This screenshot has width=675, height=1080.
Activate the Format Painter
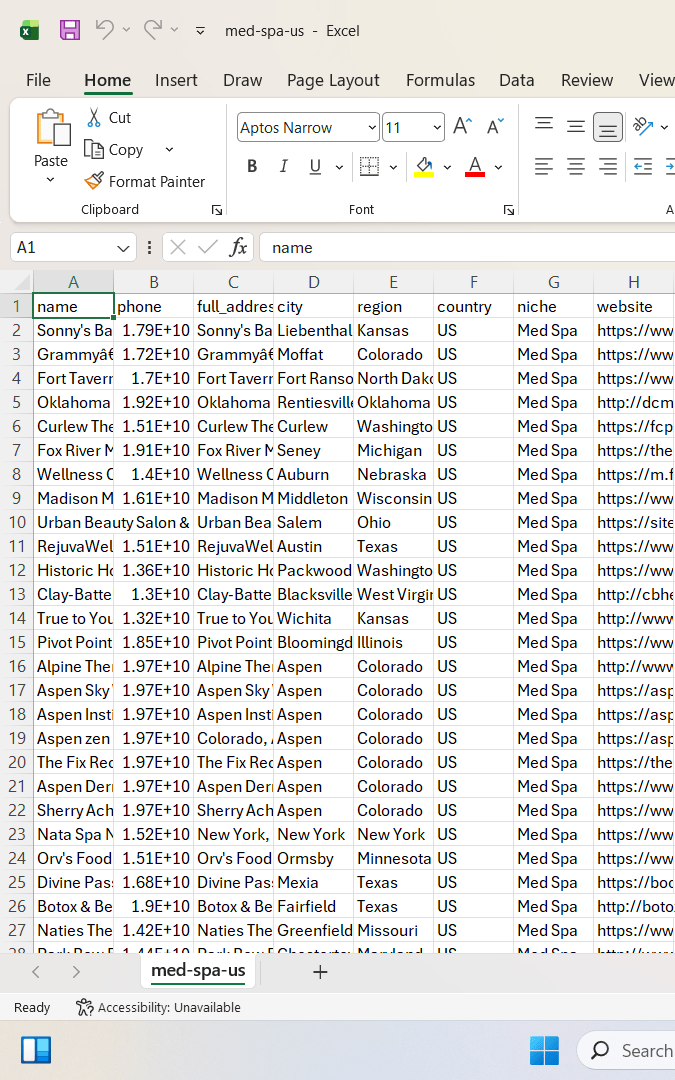(145, 181)
